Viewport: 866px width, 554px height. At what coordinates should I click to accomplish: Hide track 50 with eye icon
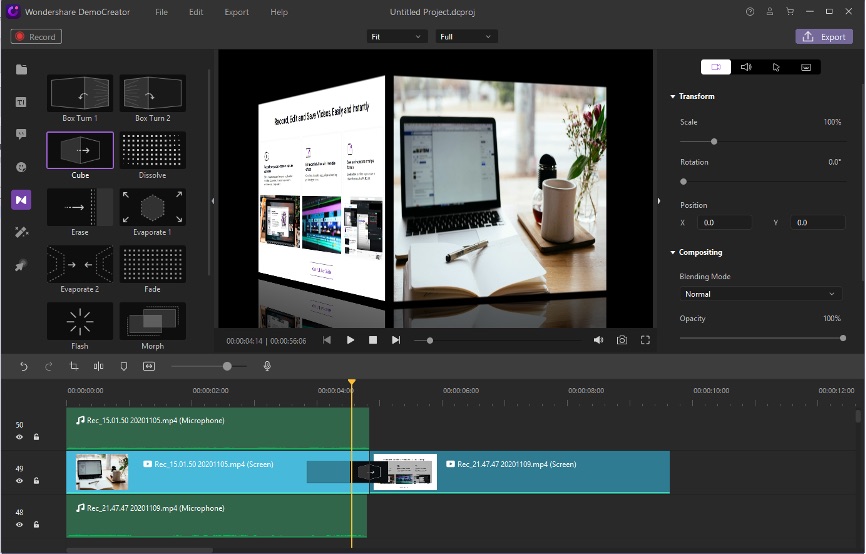pos(19,437)
